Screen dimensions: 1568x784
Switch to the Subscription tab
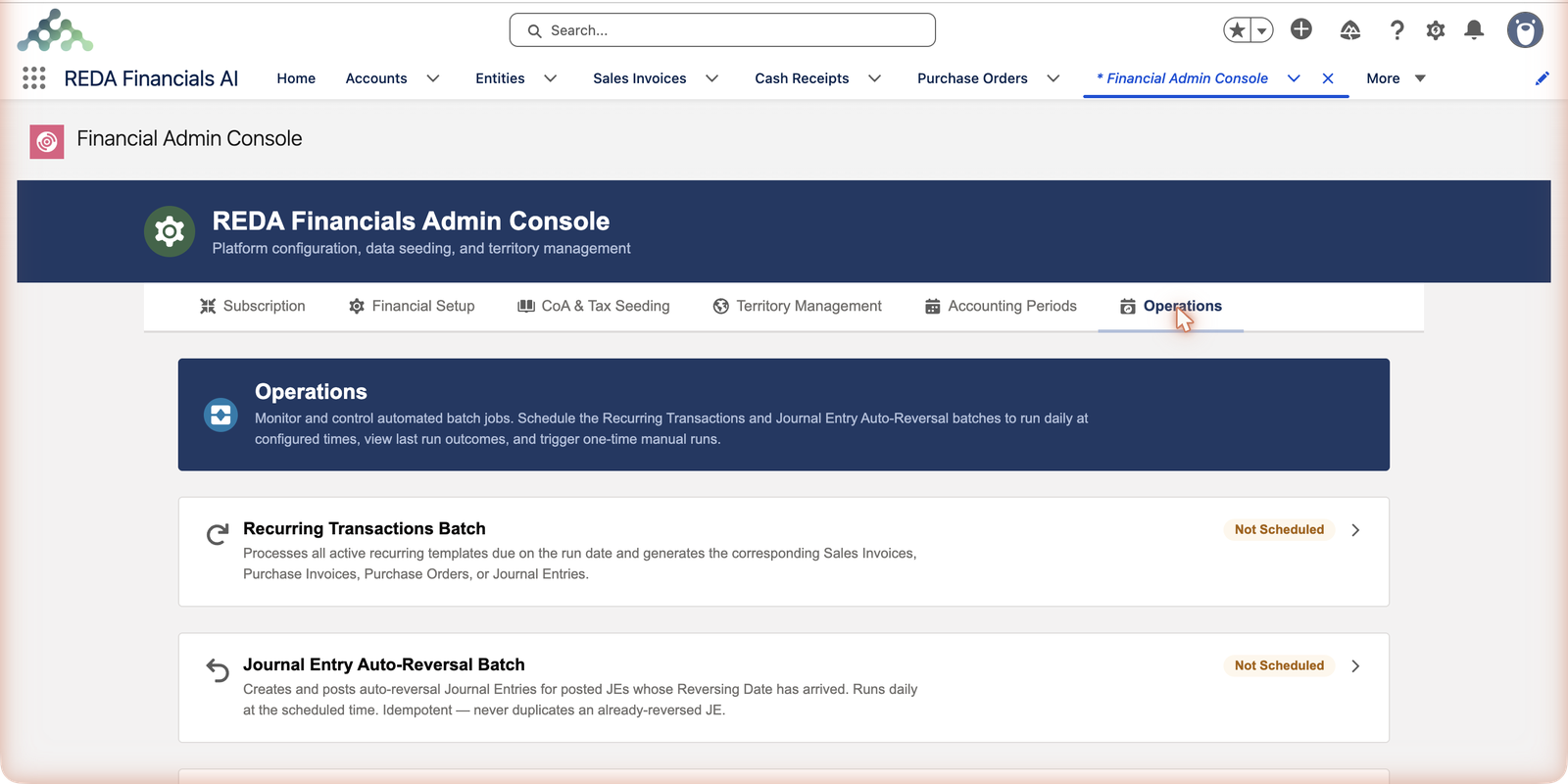[x=253, y=306]
